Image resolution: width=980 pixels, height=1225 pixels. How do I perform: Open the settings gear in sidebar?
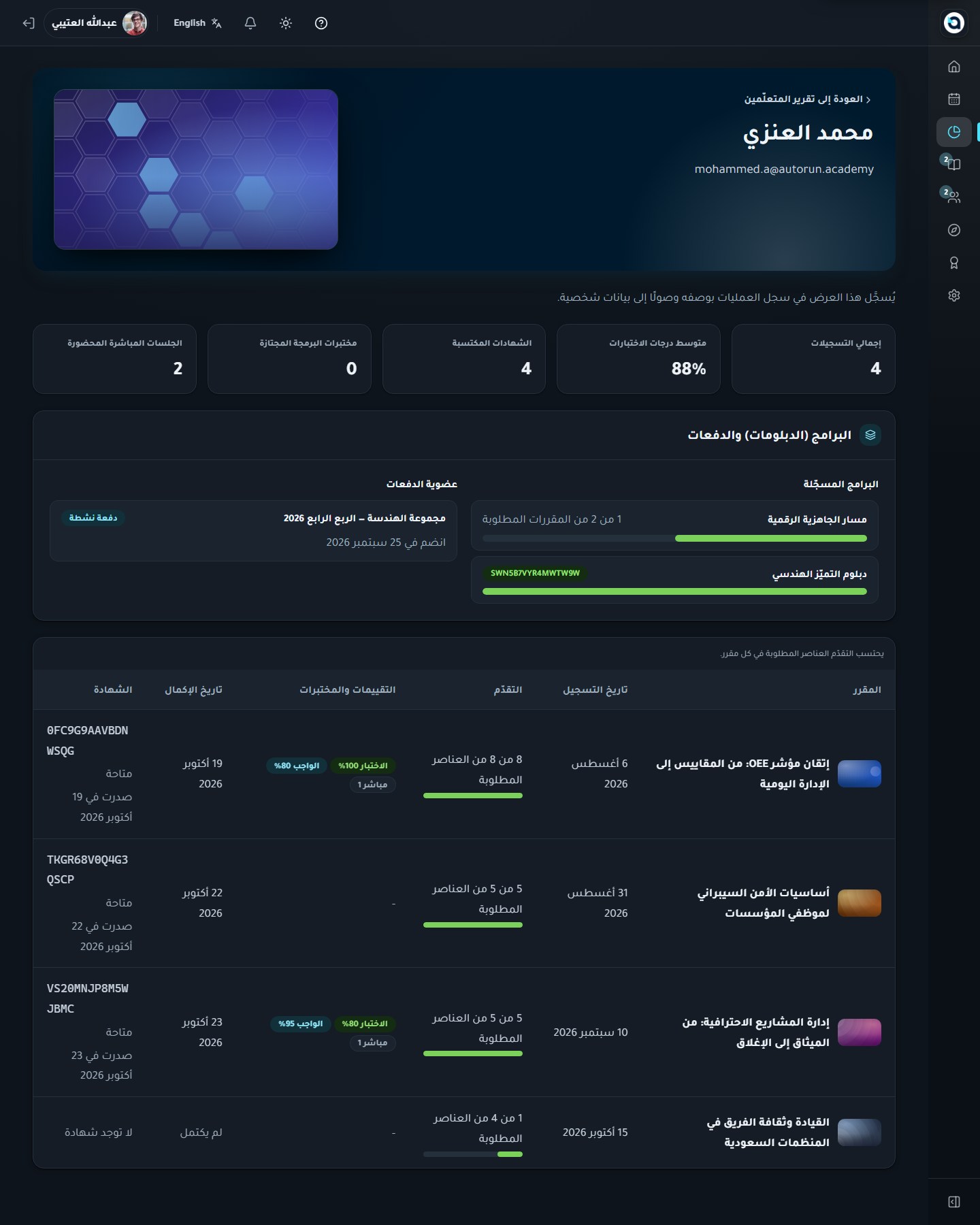click(x=954, y=295)
